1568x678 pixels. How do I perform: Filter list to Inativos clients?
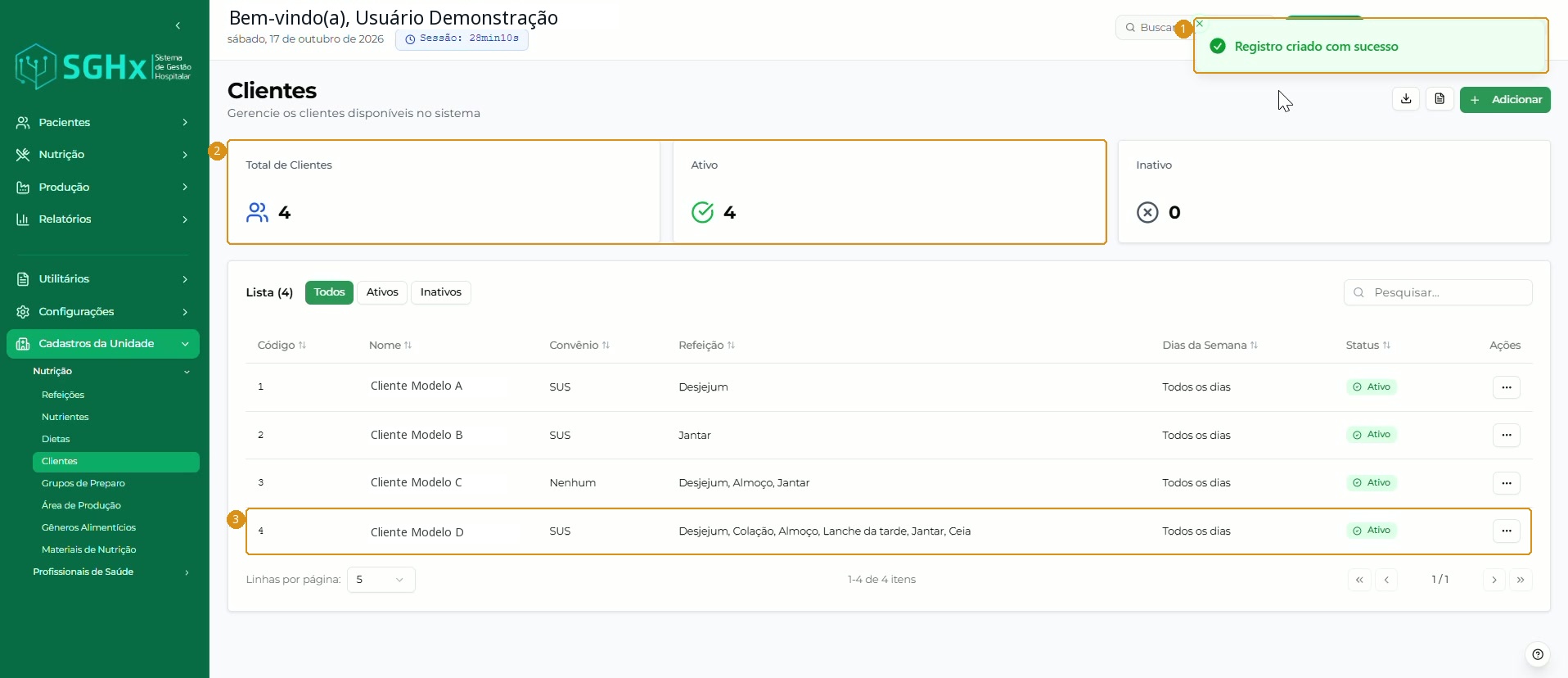coord(441,292)
